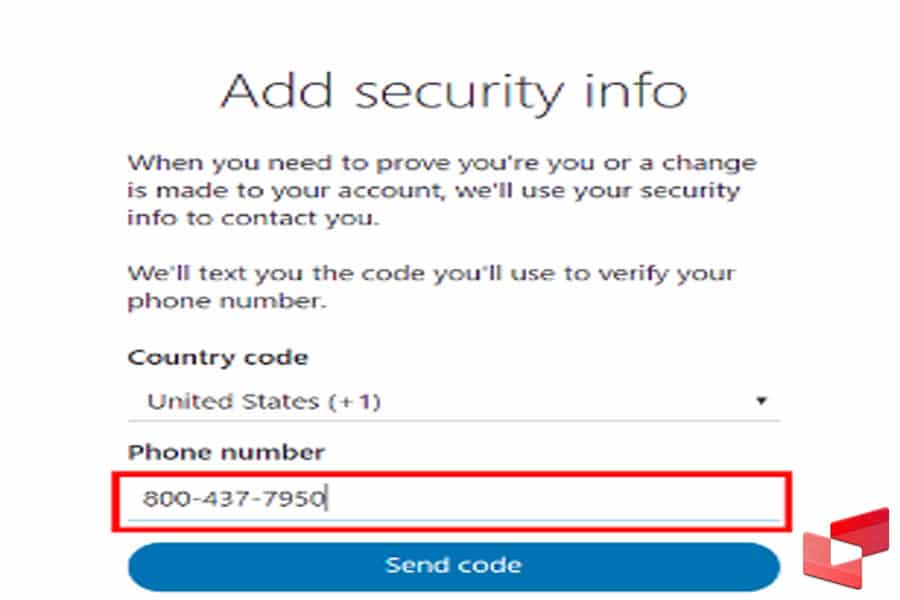
Task: Click the "phone number." paragraph ending line
Action: 227,301
